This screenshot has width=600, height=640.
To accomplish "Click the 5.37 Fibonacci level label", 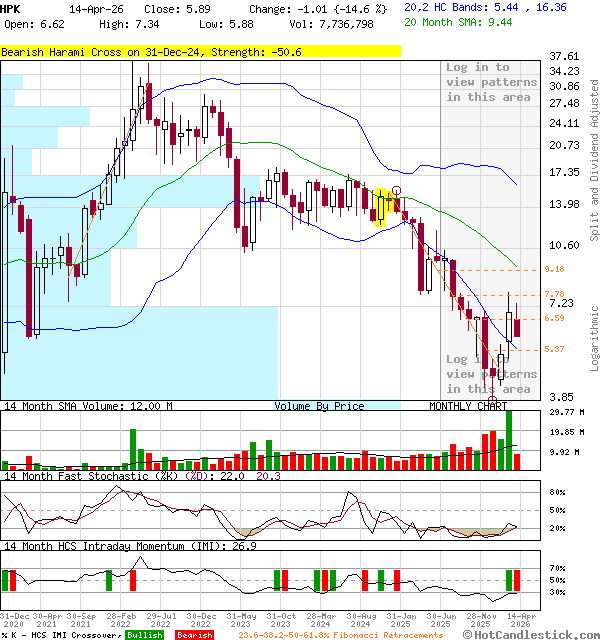I will point(555,349).
